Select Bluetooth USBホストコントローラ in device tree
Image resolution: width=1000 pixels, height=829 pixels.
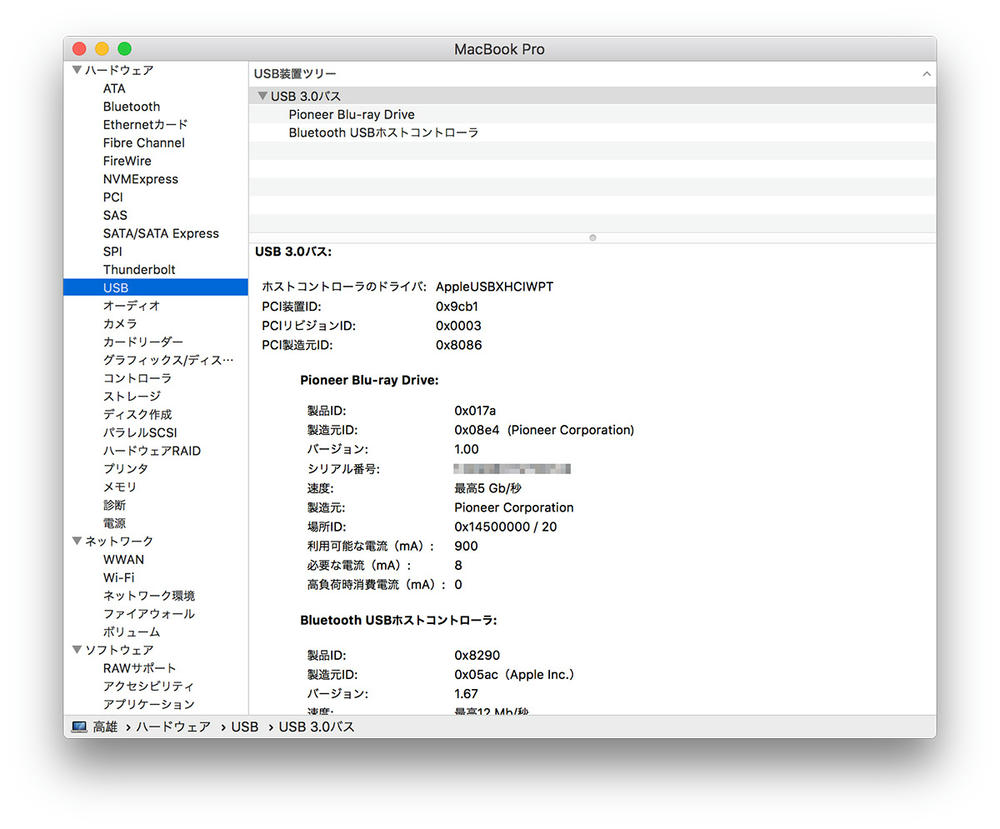[x=383, y=133]
